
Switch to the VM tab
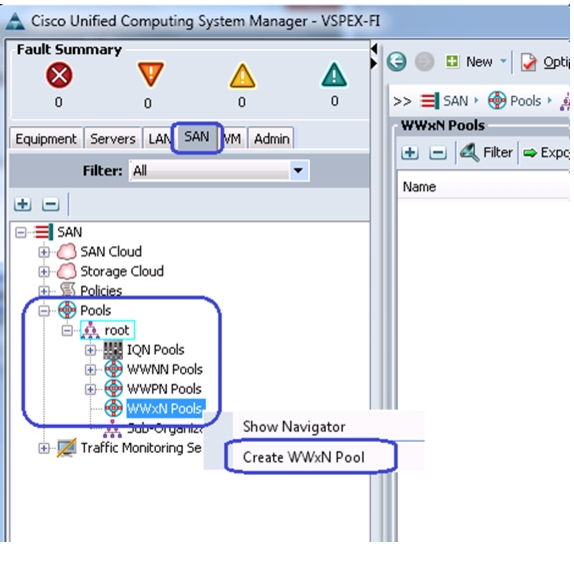(x=233, y=139)
